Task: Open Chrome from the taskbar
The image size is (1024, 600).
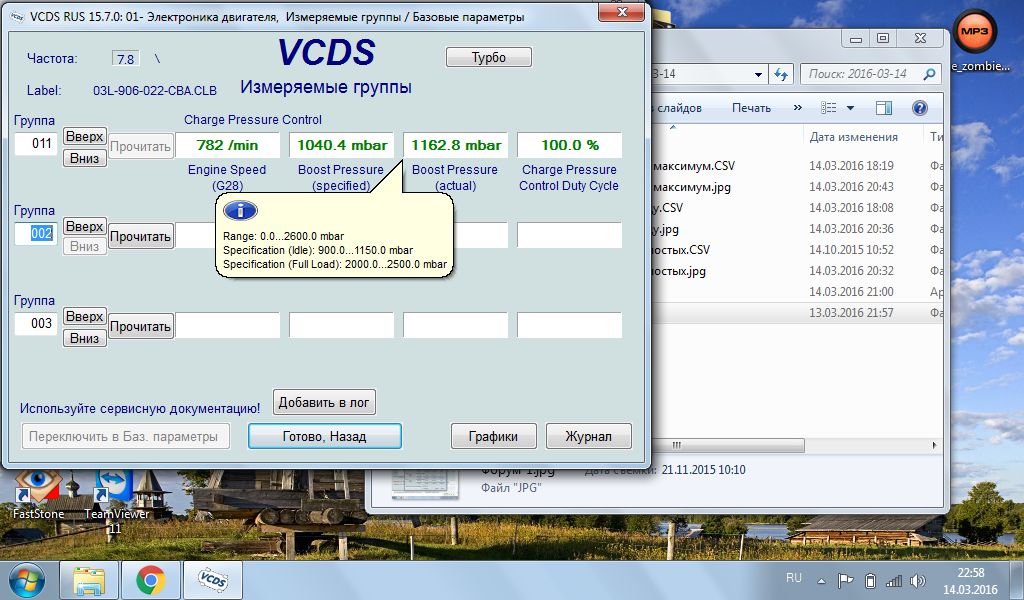Action: [x=151, y=580]
